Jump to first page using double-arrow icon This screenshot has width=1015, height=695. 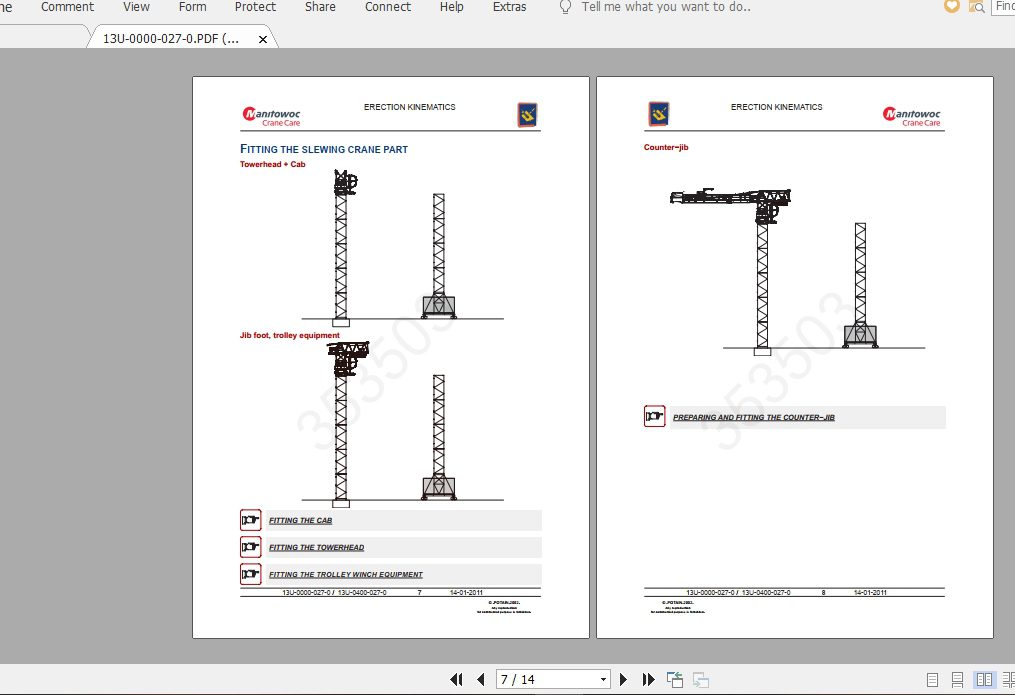(456, 679)
